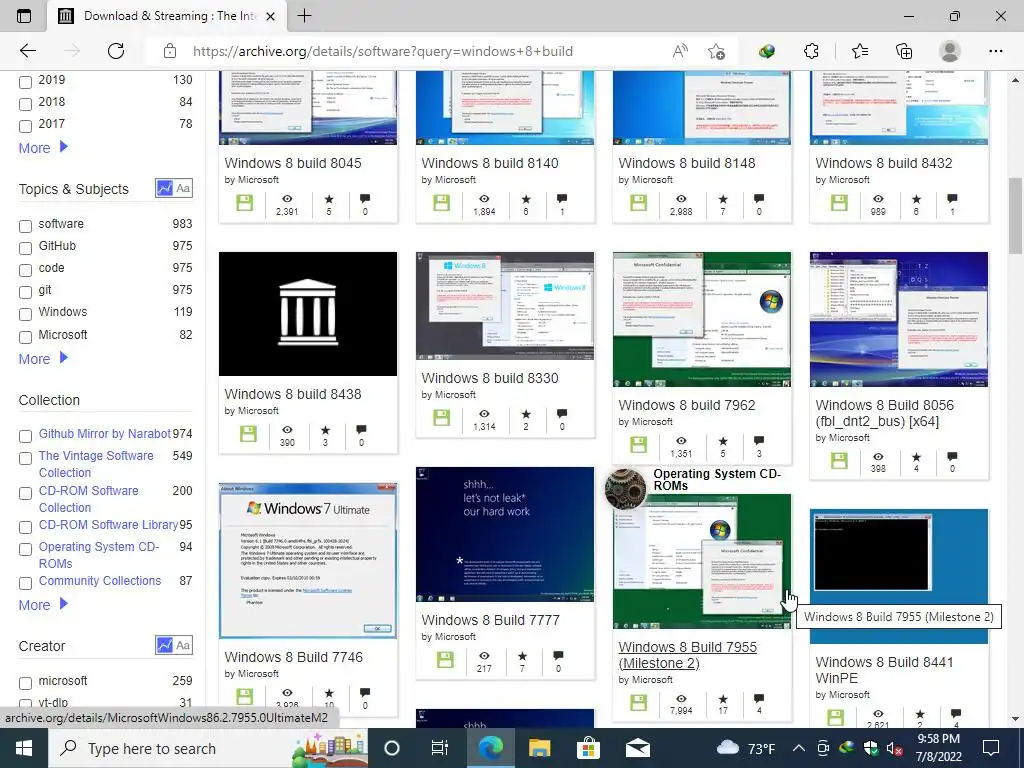Click favorites star for Windows 8 Build 7955
The width and height of the screenshot is (1024, 768).
click(x=723, y=698)
